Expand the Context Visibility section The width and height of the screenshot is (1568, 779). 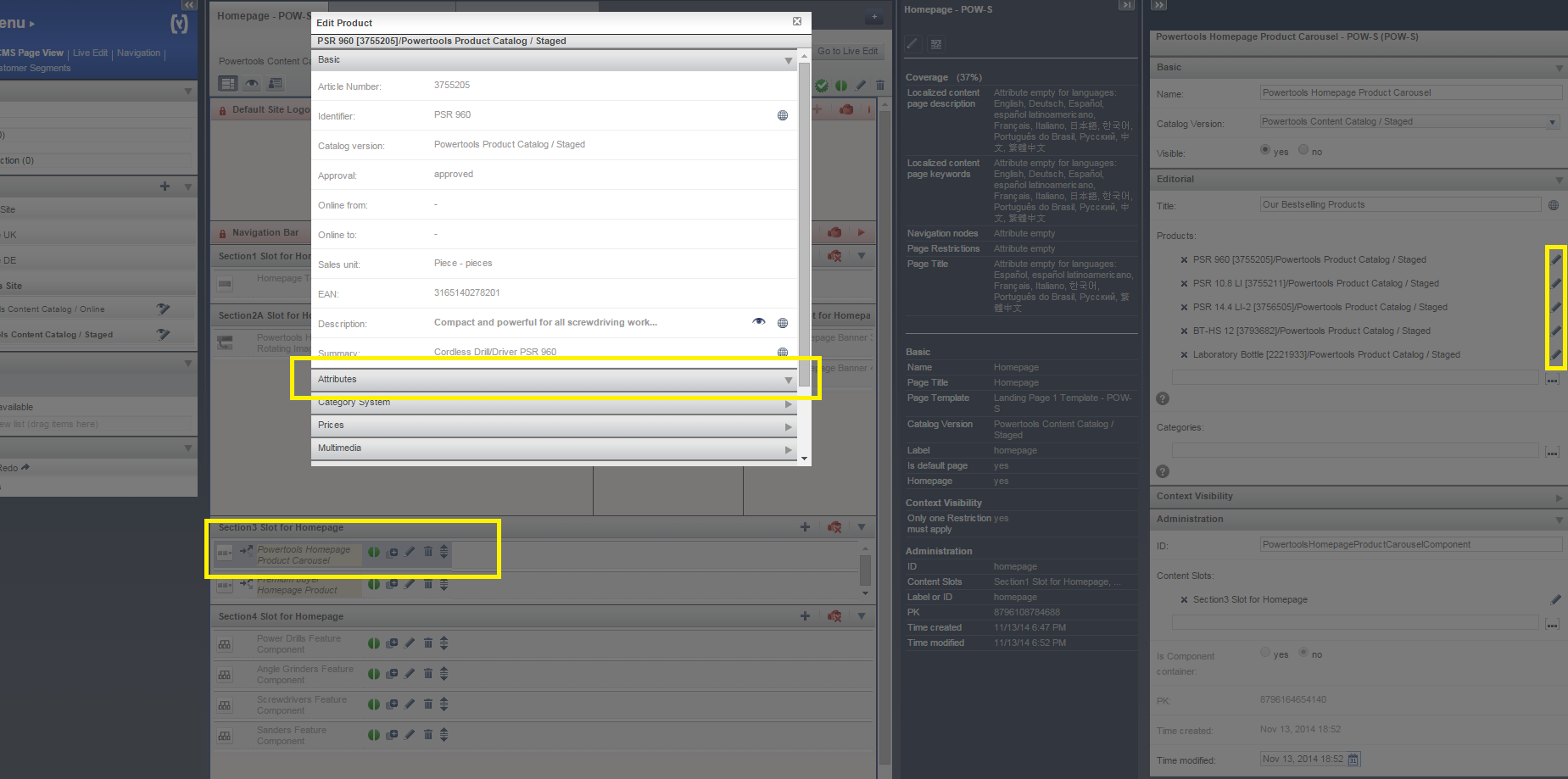tap(1559, 498)
